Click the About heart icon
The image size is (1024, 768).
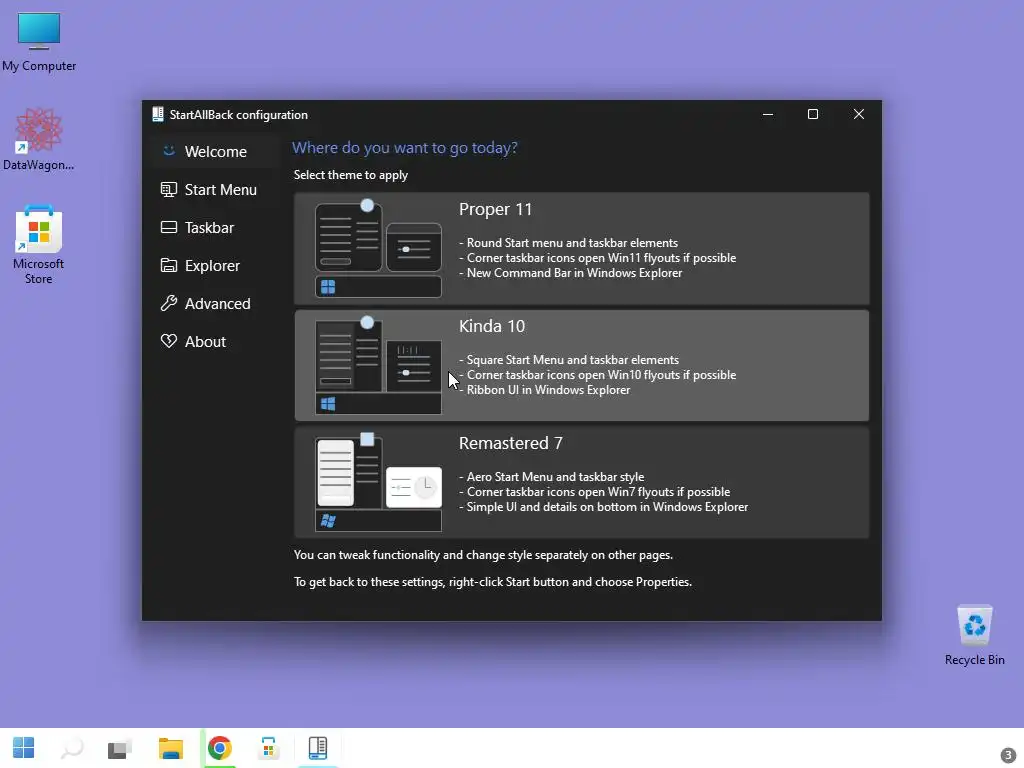[x=168, y=341]
